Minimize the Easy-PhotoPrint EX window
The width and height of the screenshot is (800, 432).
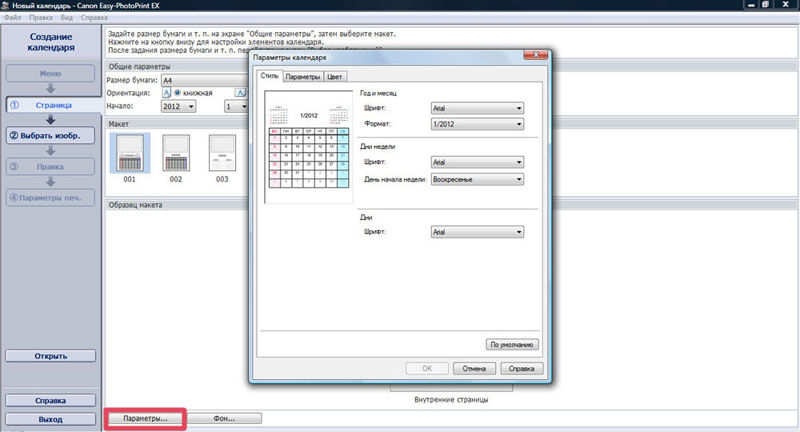coord(751,5)
